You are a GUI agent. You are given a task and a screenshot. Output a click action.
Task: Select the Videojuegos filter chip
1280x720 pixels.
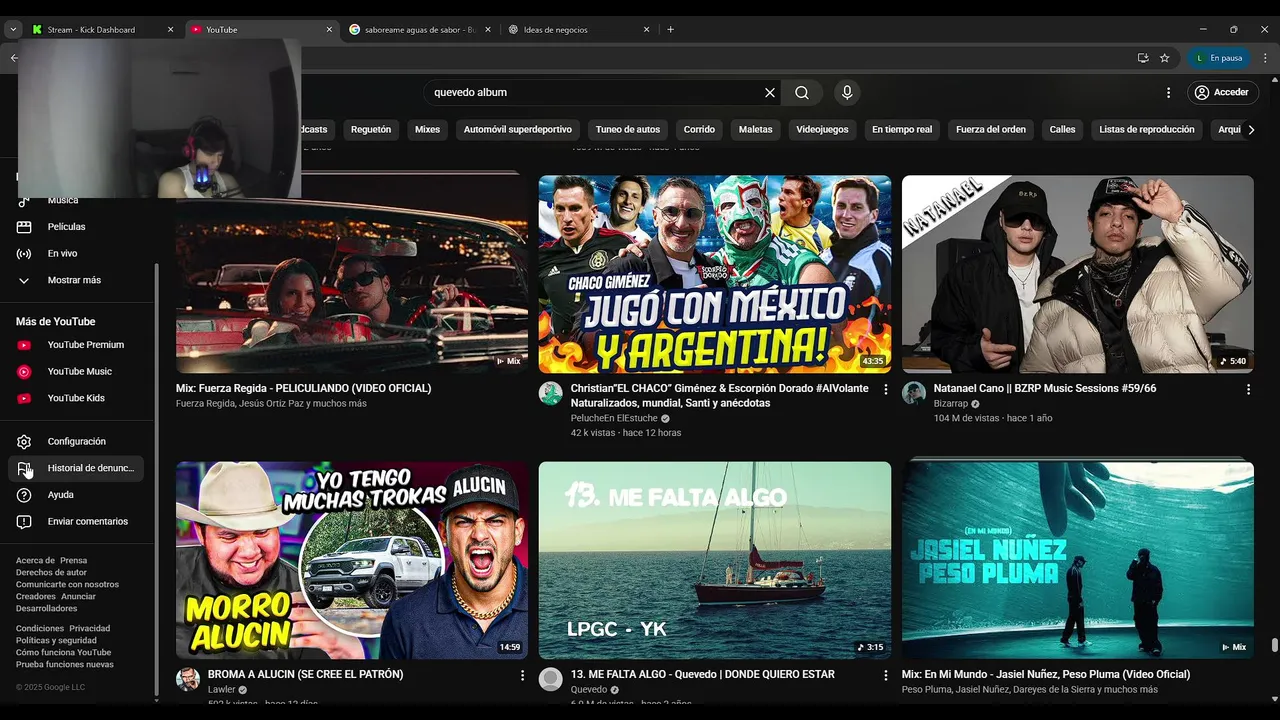[822, 129]
